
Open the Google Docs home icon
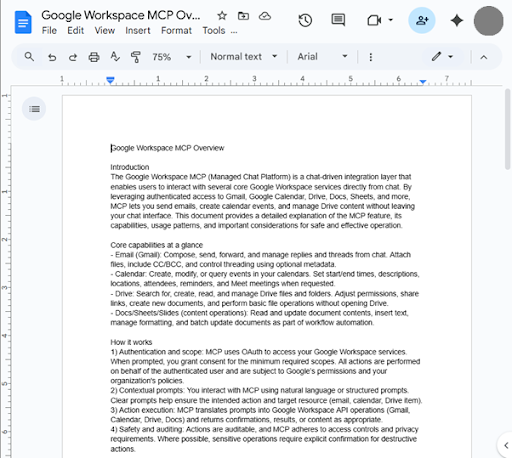pyautogui.click(x=23, y=22)
